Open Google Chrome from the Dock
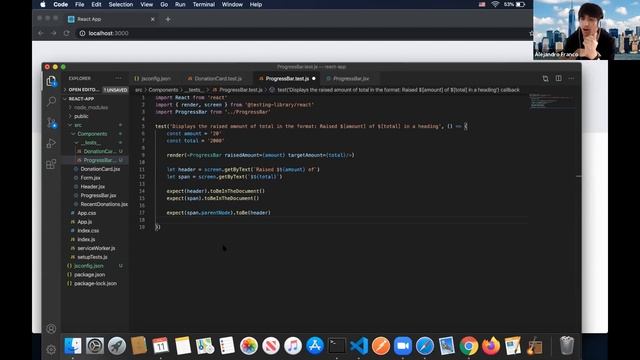This screenshot has width=640, height=360. click(469, 346)
